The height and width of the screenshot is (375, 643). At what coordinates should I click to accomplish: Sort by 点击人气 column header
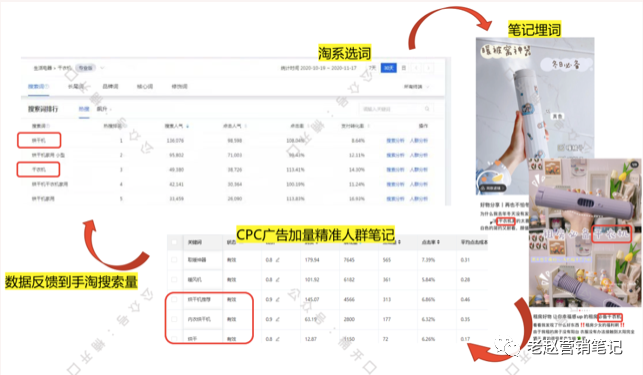point(235,126)
